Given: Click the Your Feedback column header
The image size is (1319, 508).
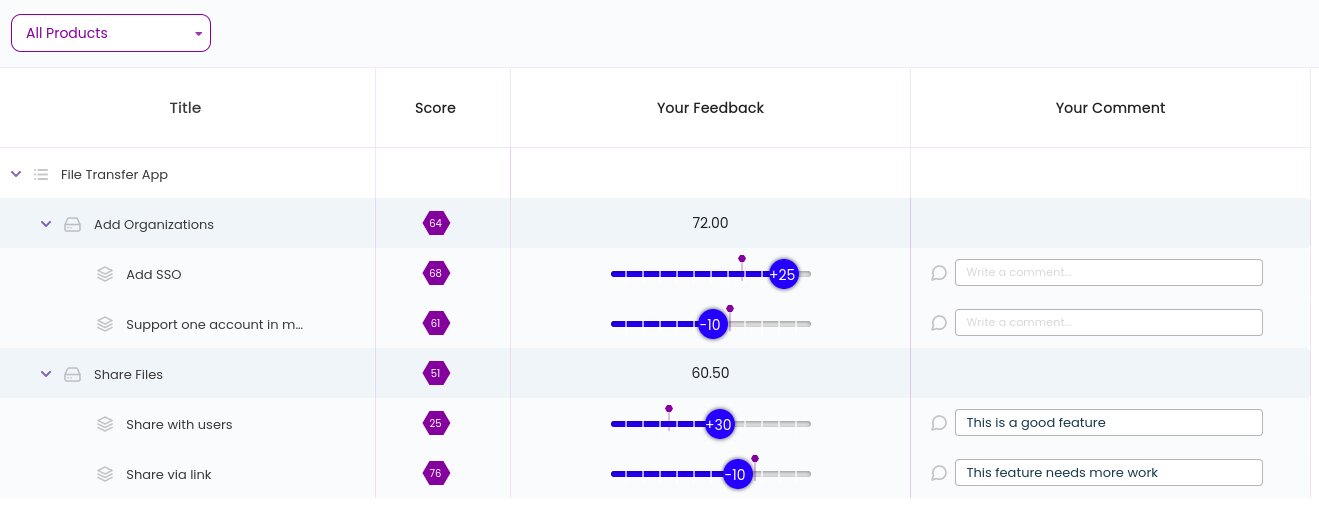Looking at the screenshot, I should [x=710, y=108].
